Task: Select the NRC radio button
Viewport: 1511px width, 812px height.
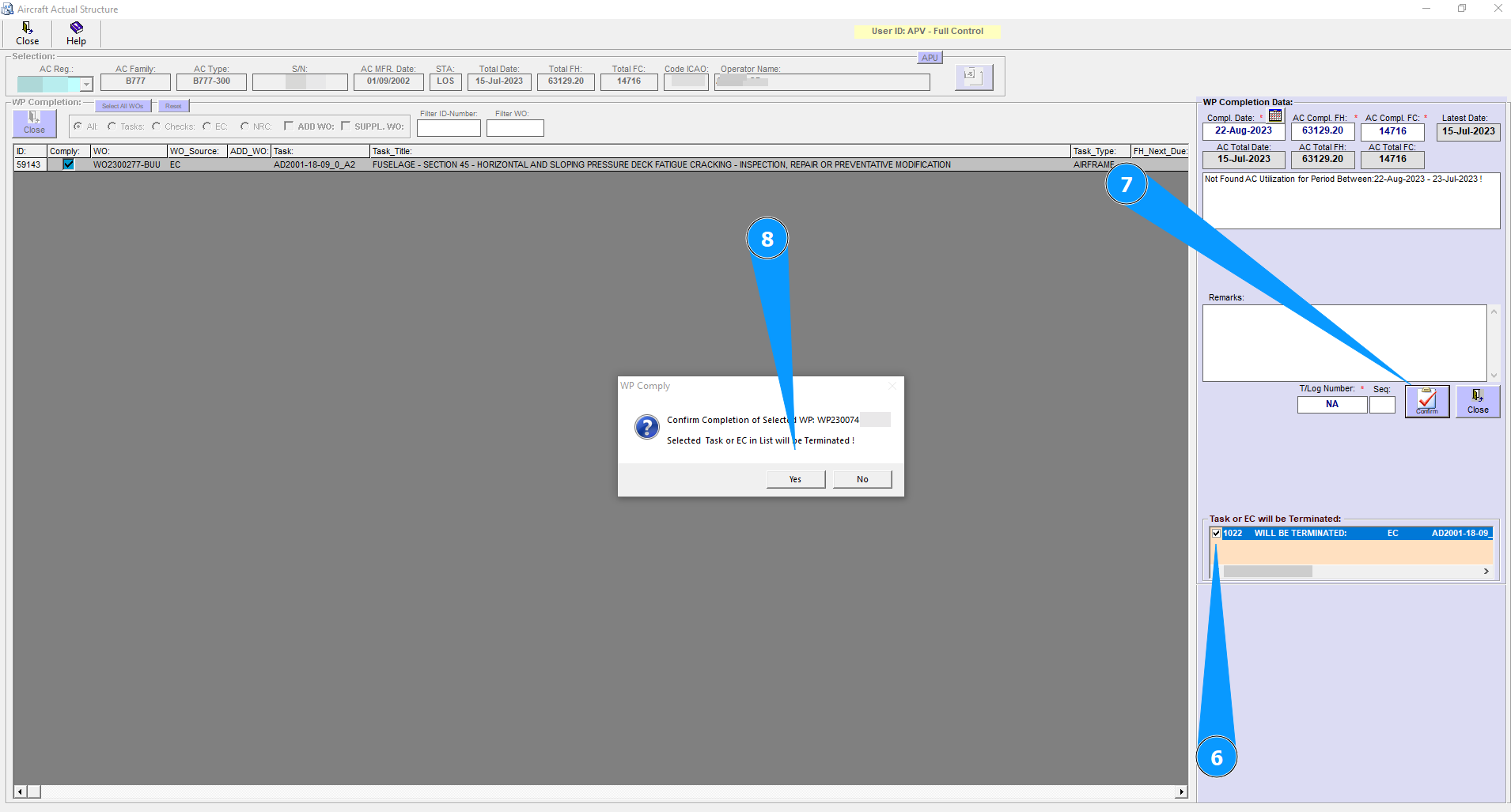Action: click(x=244, y=127)
